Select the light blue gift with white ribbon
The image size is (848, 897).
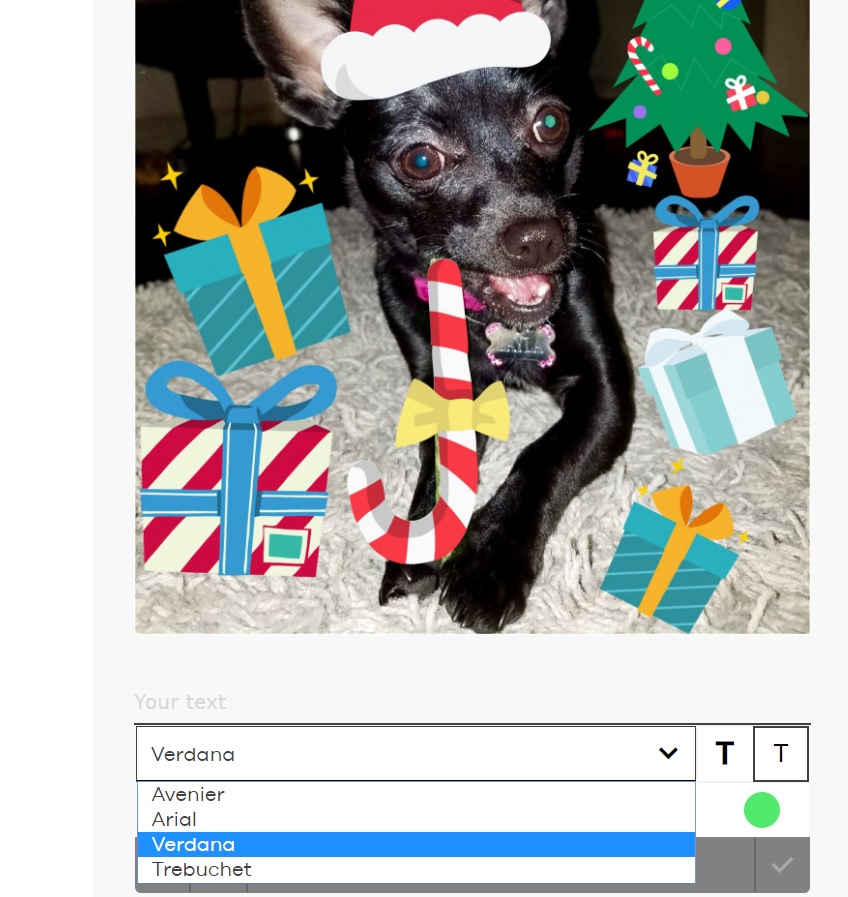click(716, 382)
